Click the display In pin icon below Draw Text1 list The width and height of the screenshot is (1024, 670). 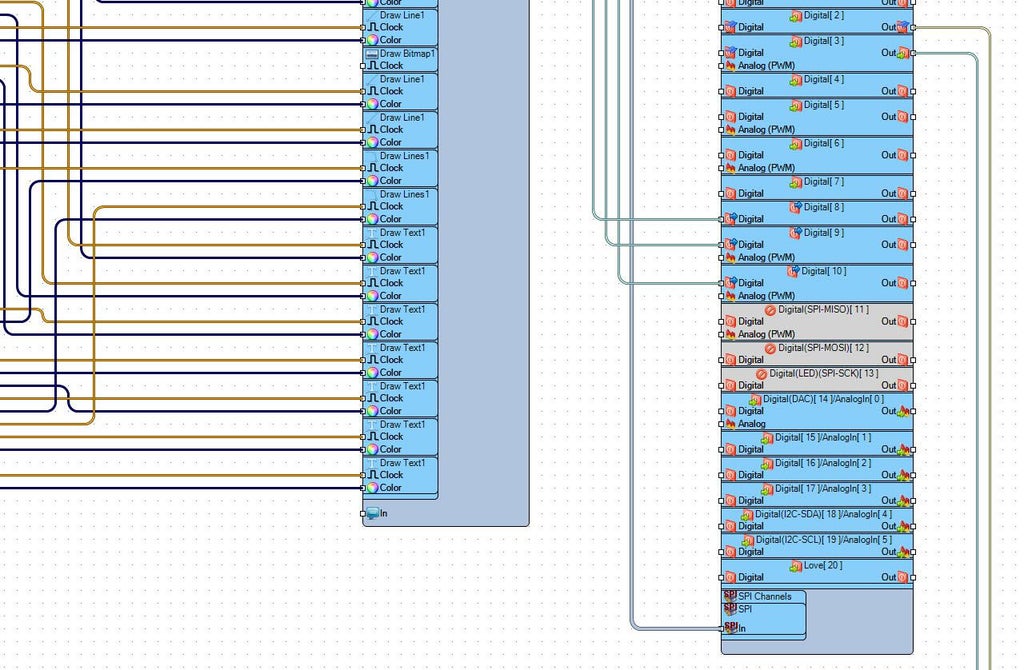(372, 513)
